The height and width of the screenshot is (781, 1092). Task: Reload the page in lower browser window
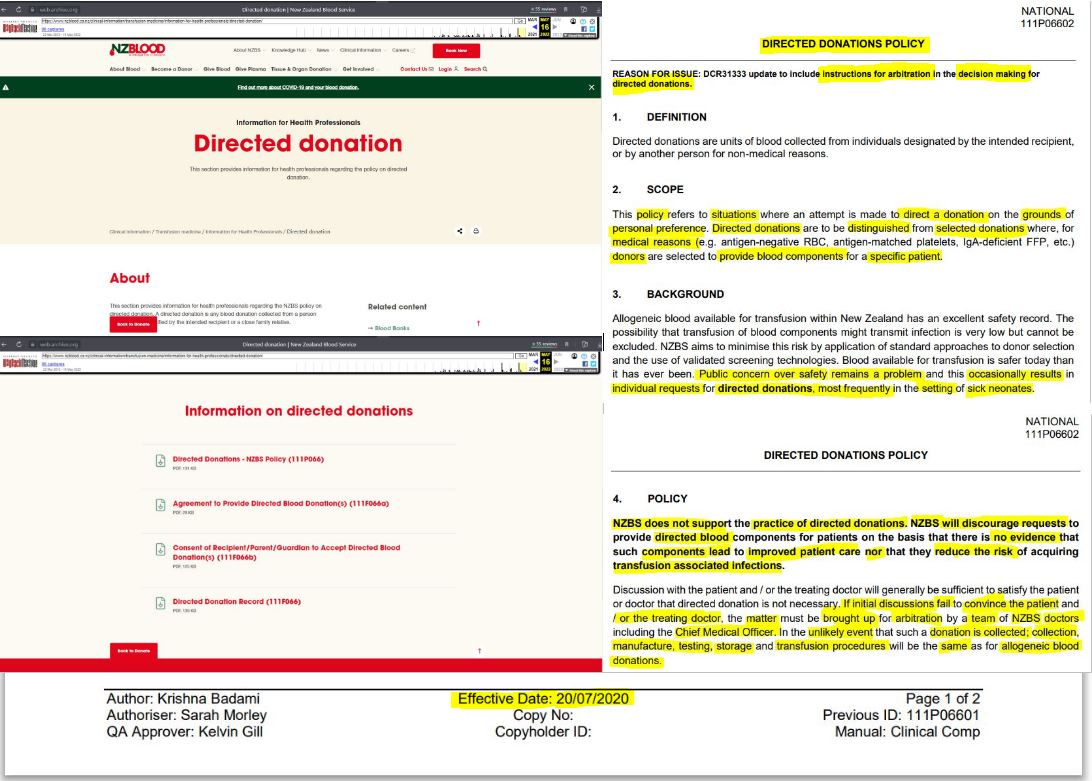[x=18, y=344]
